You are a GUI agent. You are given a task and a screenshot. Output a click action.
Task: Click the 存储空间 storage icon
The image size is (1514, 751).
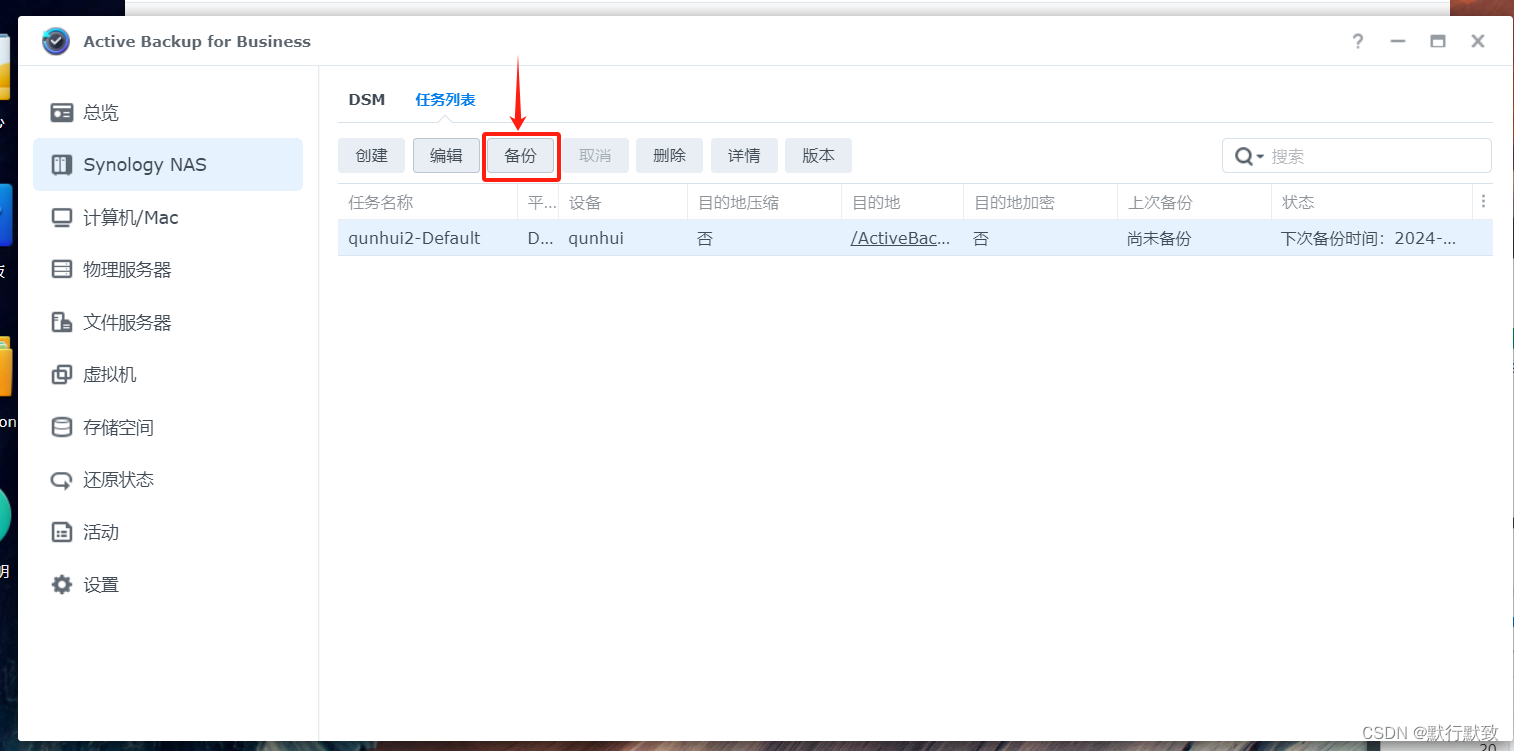62,427
